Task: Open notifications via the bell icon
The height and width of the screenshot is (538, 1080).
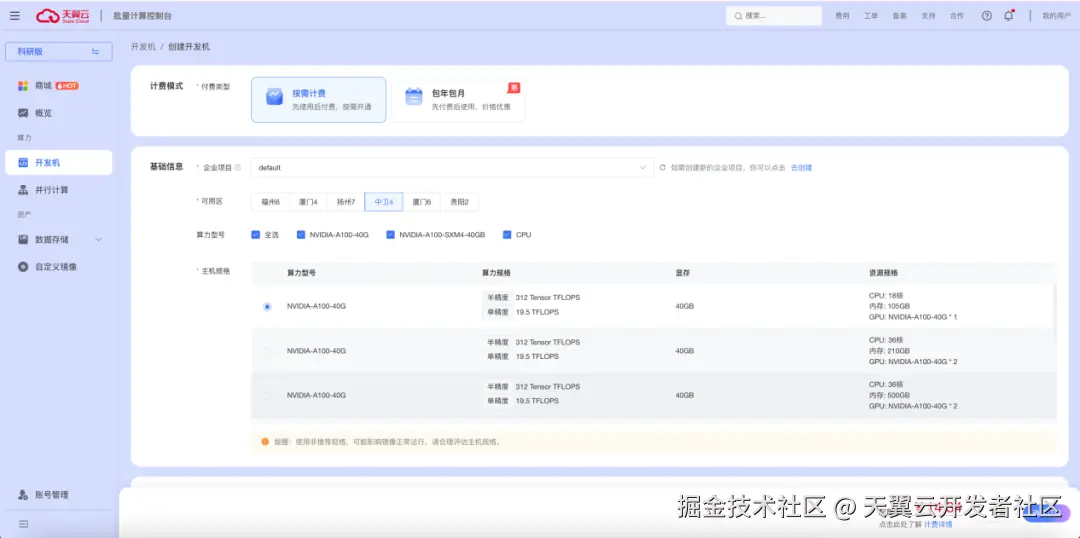Action: point(1008,16)
